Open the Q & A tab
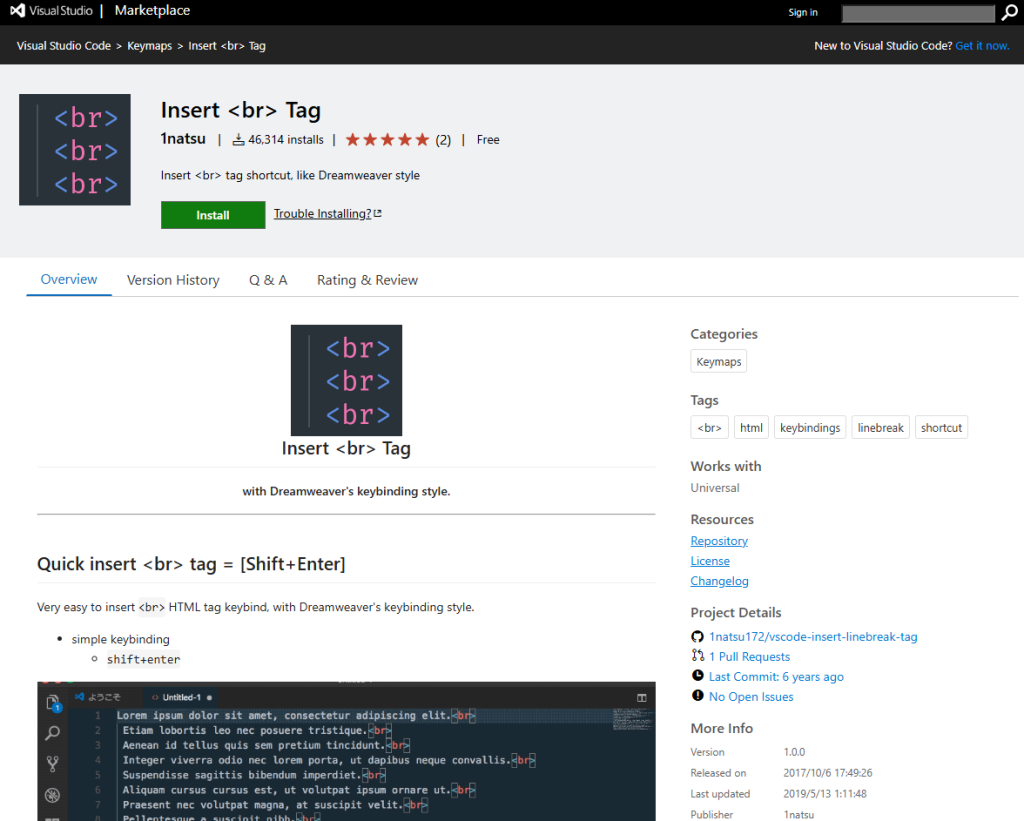 268,280
